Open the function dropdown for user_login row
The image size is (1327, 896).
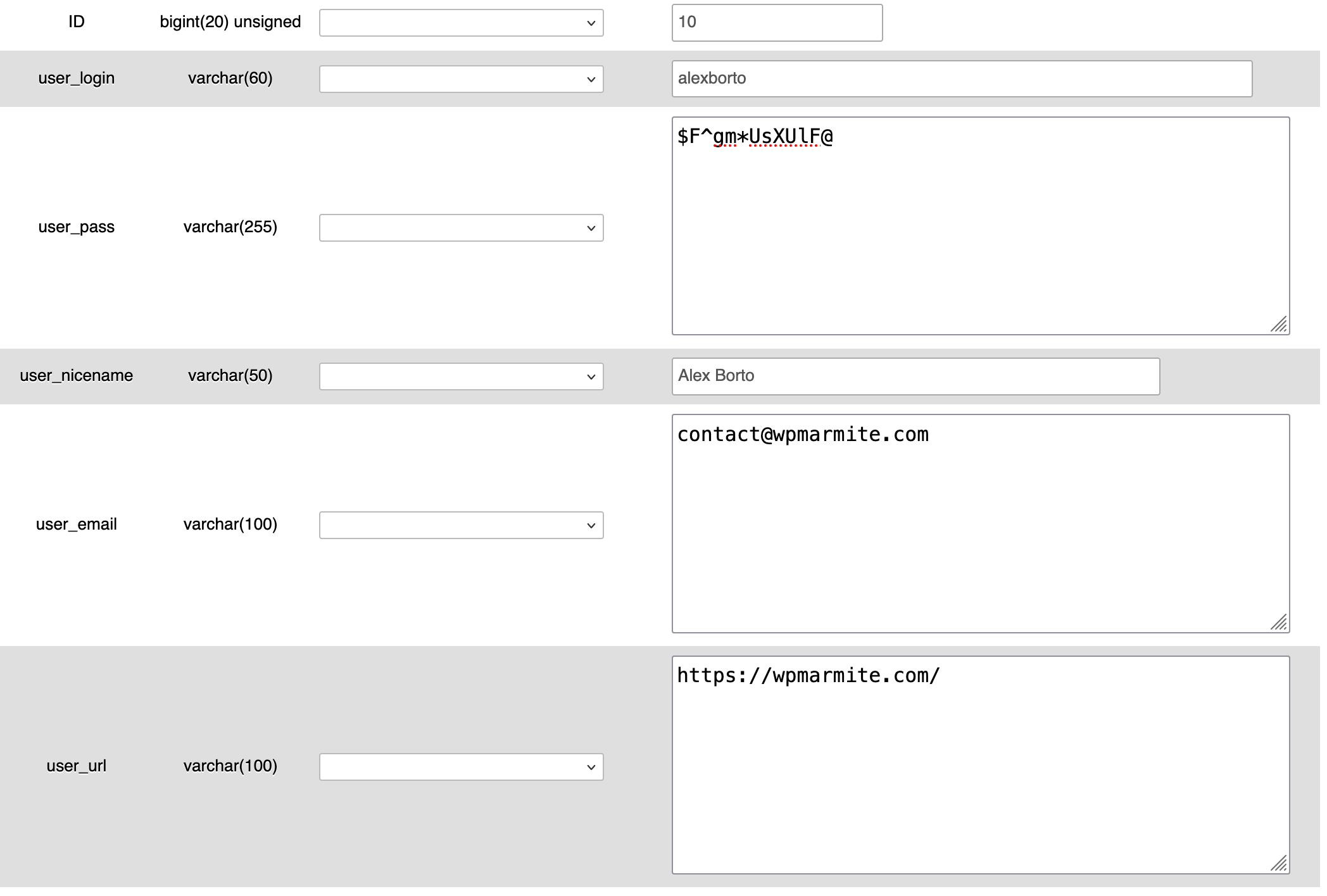[x=461, y=79]
